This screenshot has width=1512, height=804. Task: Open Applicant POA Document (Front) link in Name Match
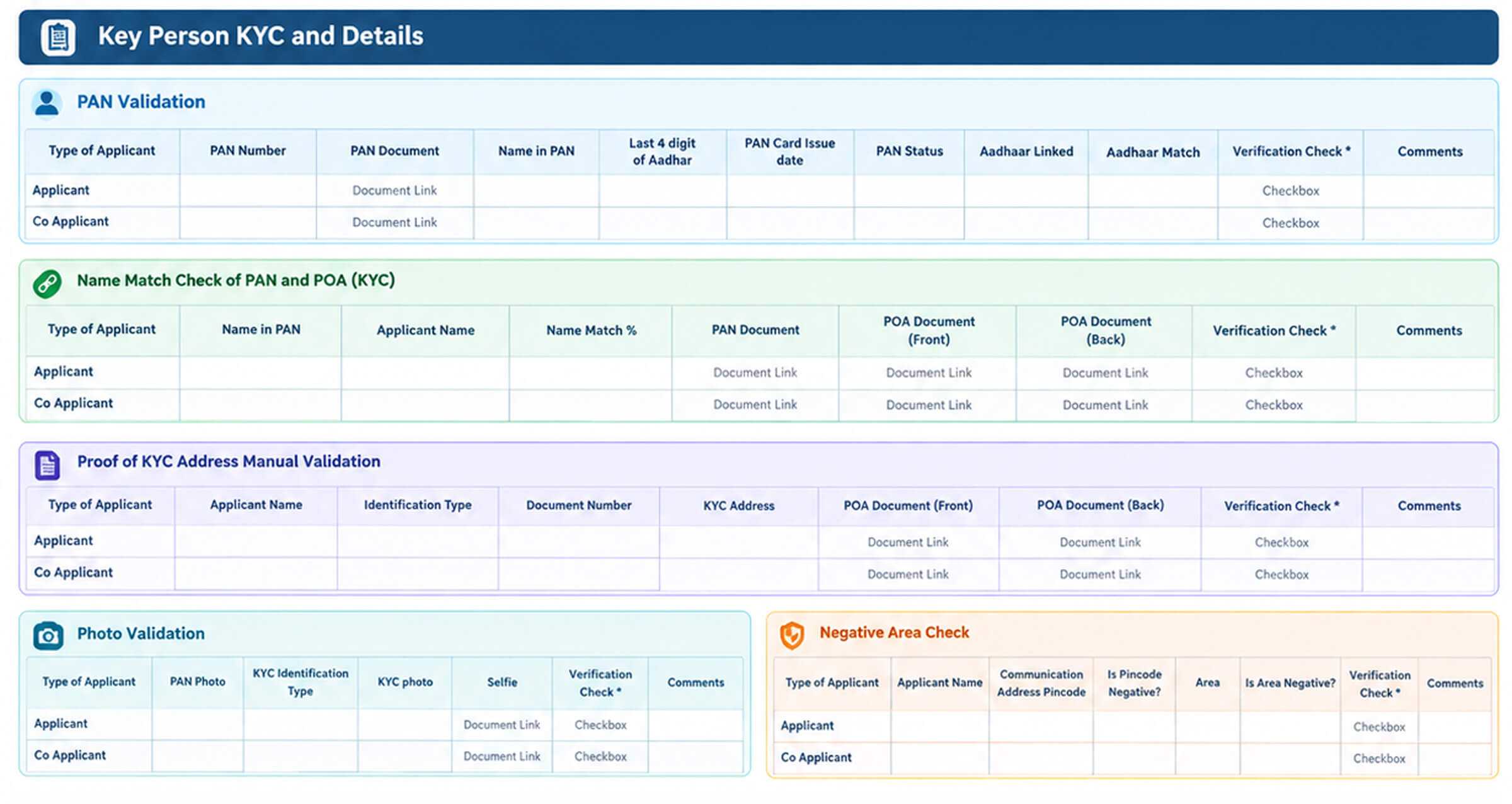tap(929, 372)
